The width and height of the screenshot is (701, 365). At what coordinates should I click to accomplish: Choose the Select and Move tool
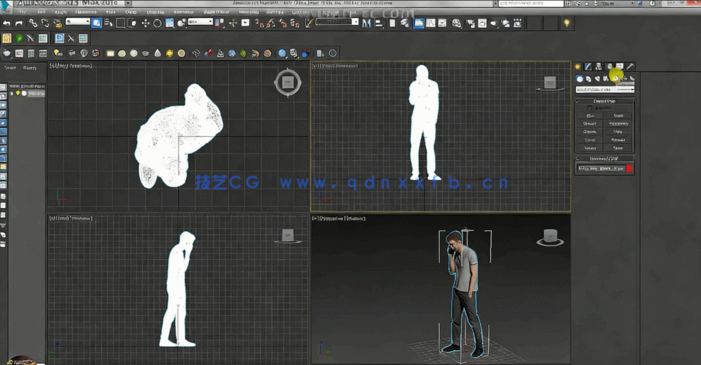pyautogui.click(x=145, y=23)
